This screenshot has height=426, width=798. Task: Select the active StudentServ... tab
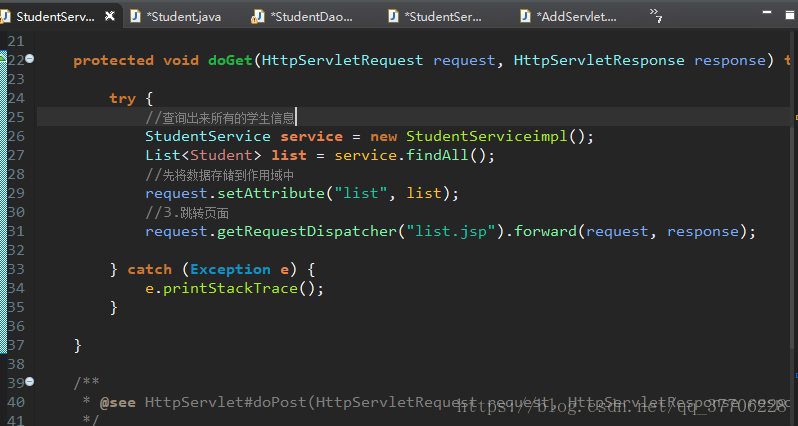click(x=55, y=17)
